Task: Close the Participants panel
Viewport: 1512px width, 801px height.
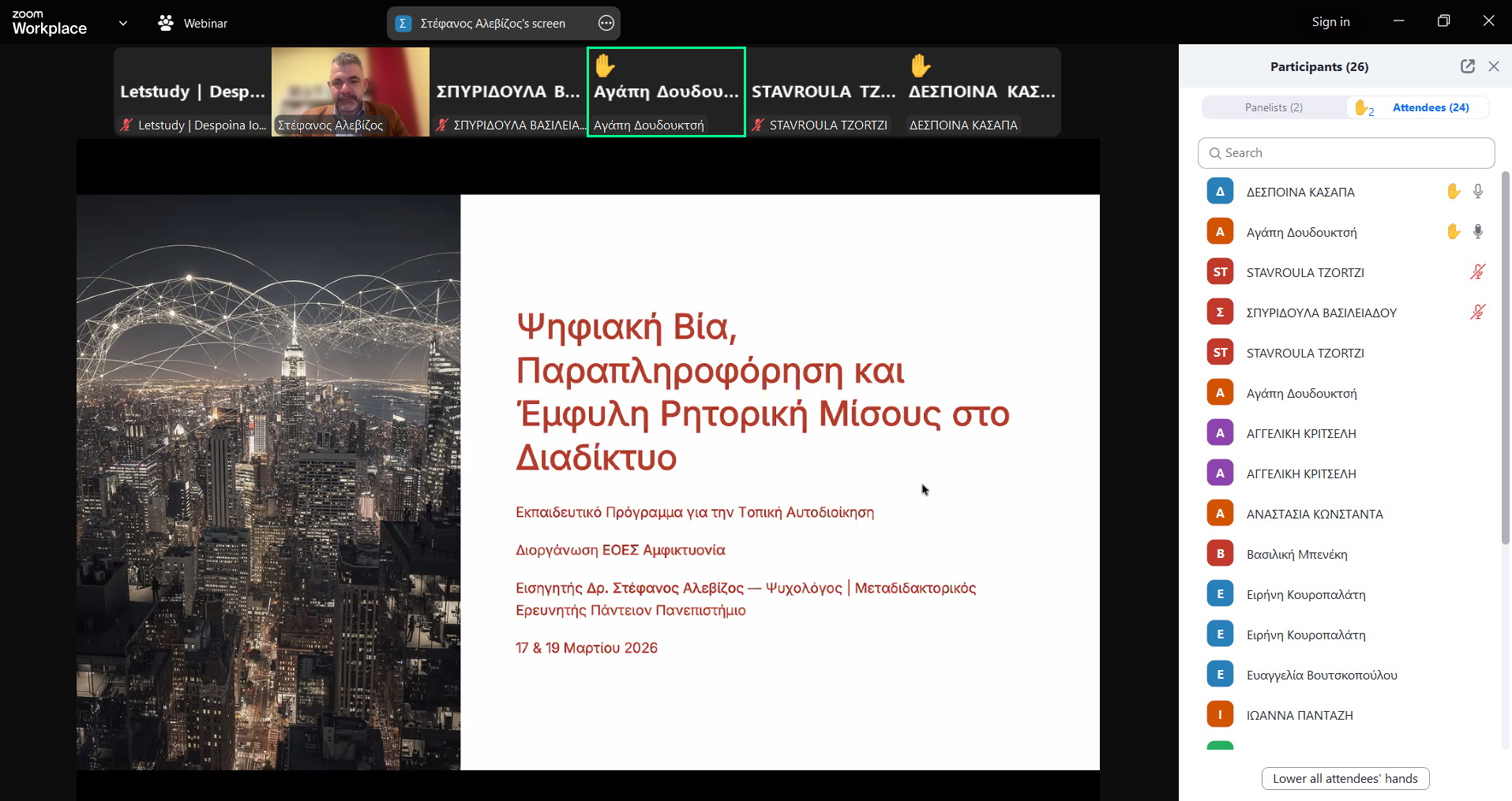Action: tap(1493, 66)
